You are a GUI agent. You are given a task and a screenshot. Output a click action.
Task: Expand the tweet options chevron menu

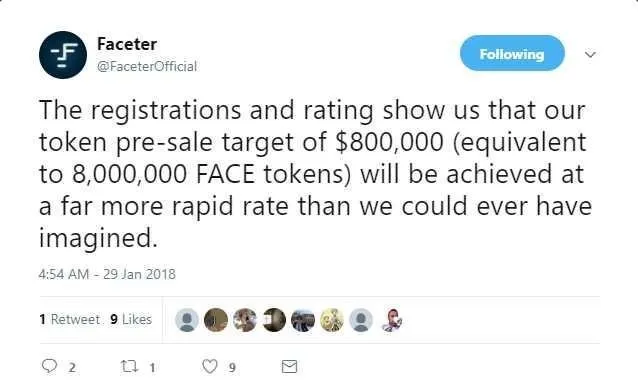590,54
